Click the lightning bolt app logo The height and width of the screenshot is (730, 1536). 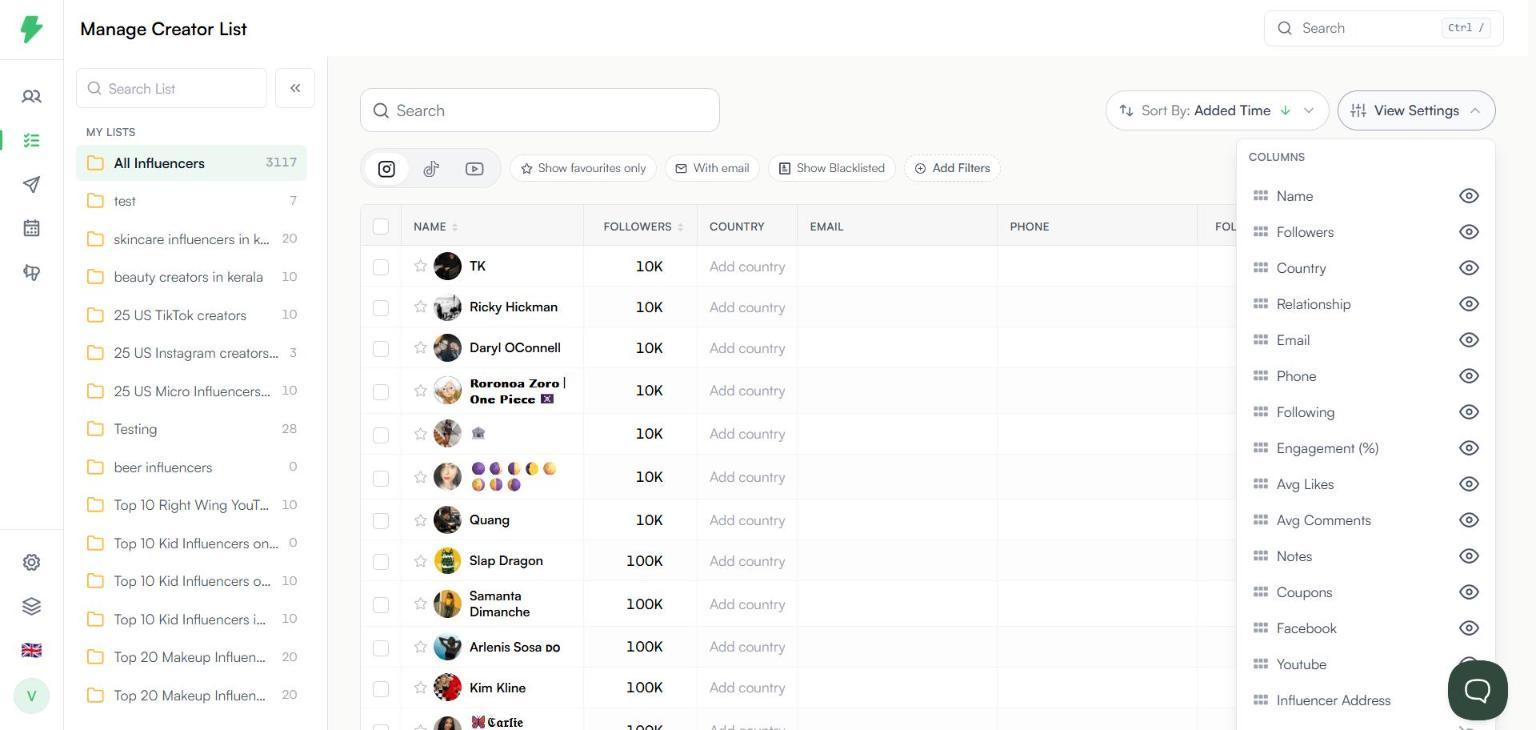(x=31, y=29)
